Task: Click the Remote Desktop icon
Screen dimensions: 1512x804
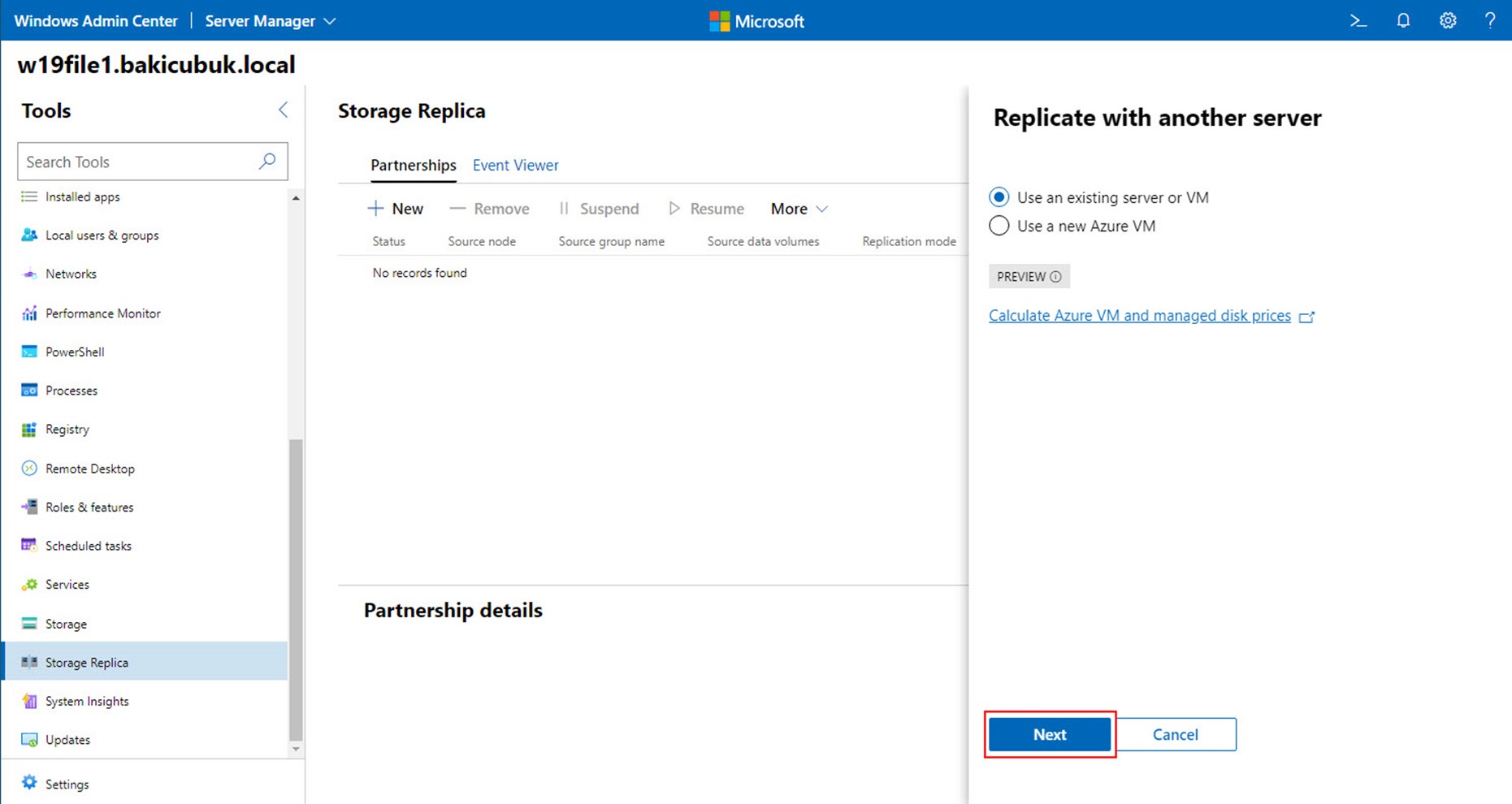Action: point(29,469)
